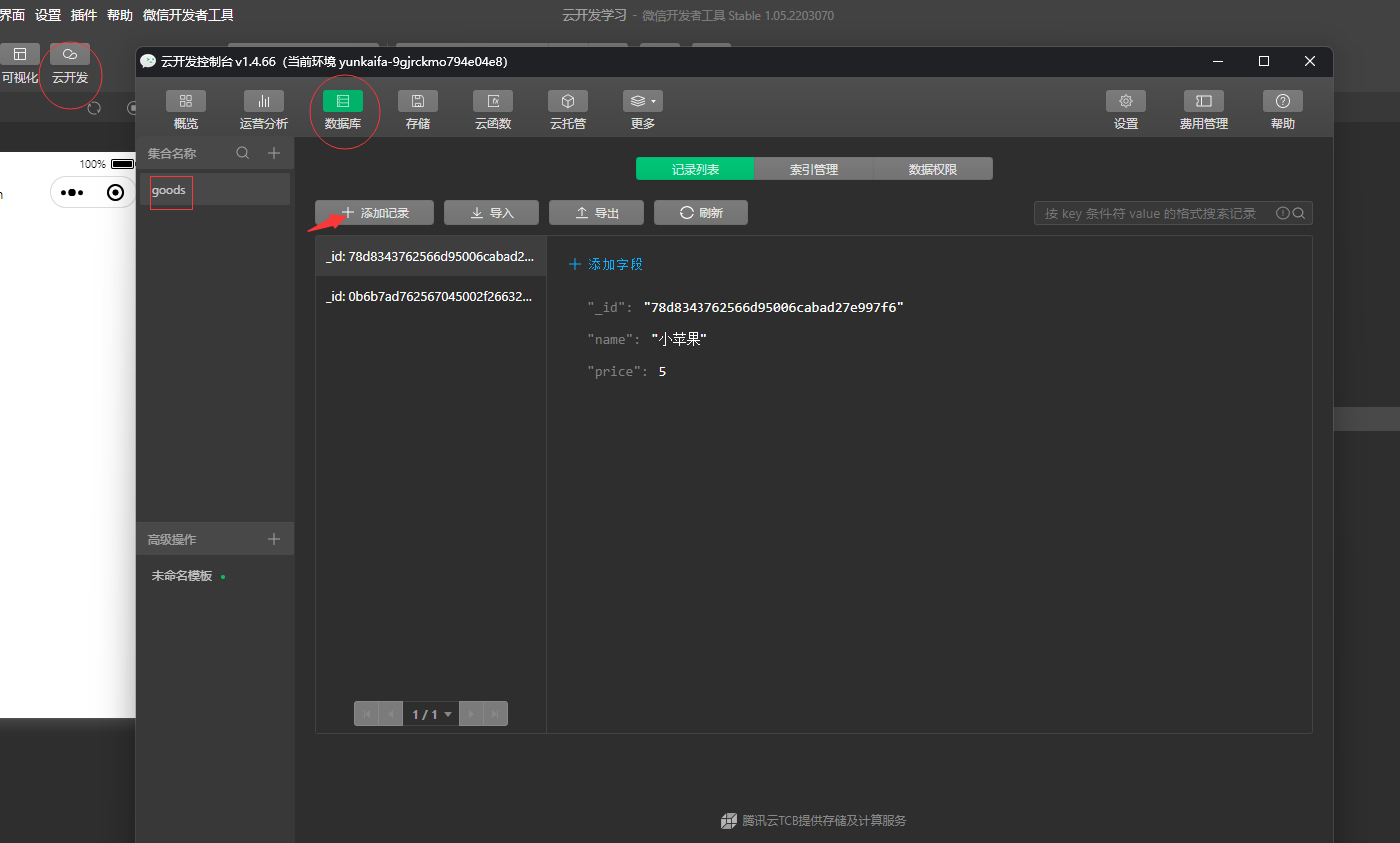This screenshot has width=1400, height=843.
Task: Click the search info hint icon
Action: click(1283, 213)
